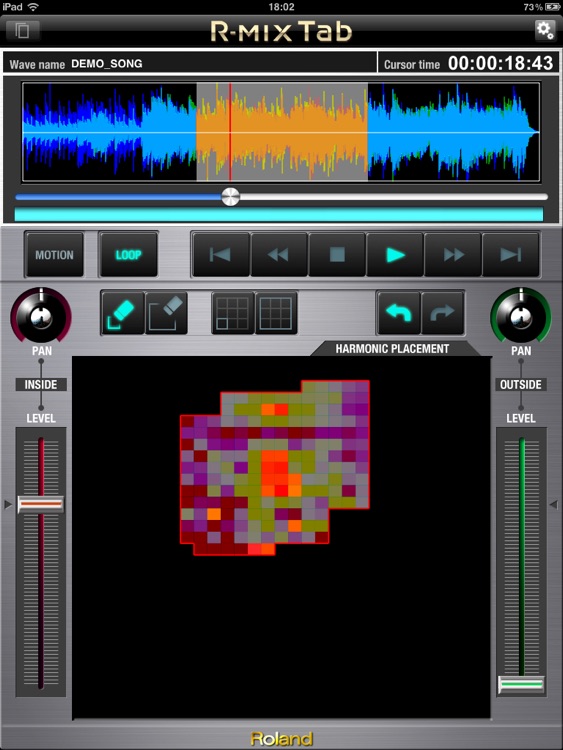Adjust the INSIDE pan knob
This screenshot has height=750, width=563.
point(41,316)
